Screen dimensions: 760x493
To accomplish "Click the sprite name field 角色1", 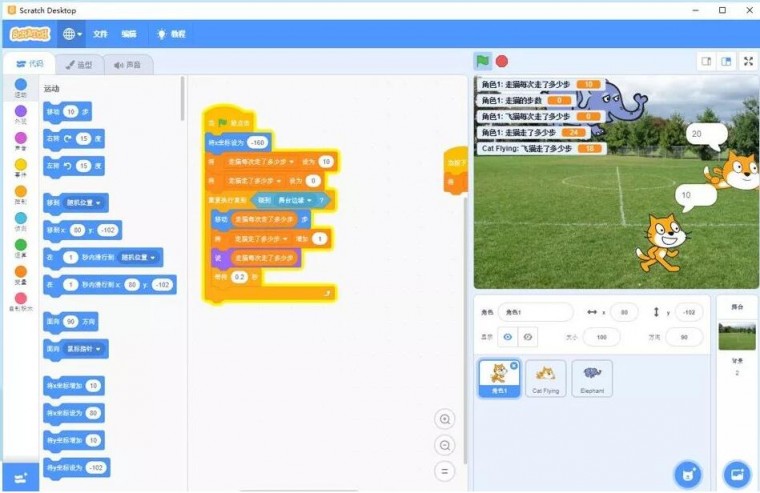I will 536,312.
